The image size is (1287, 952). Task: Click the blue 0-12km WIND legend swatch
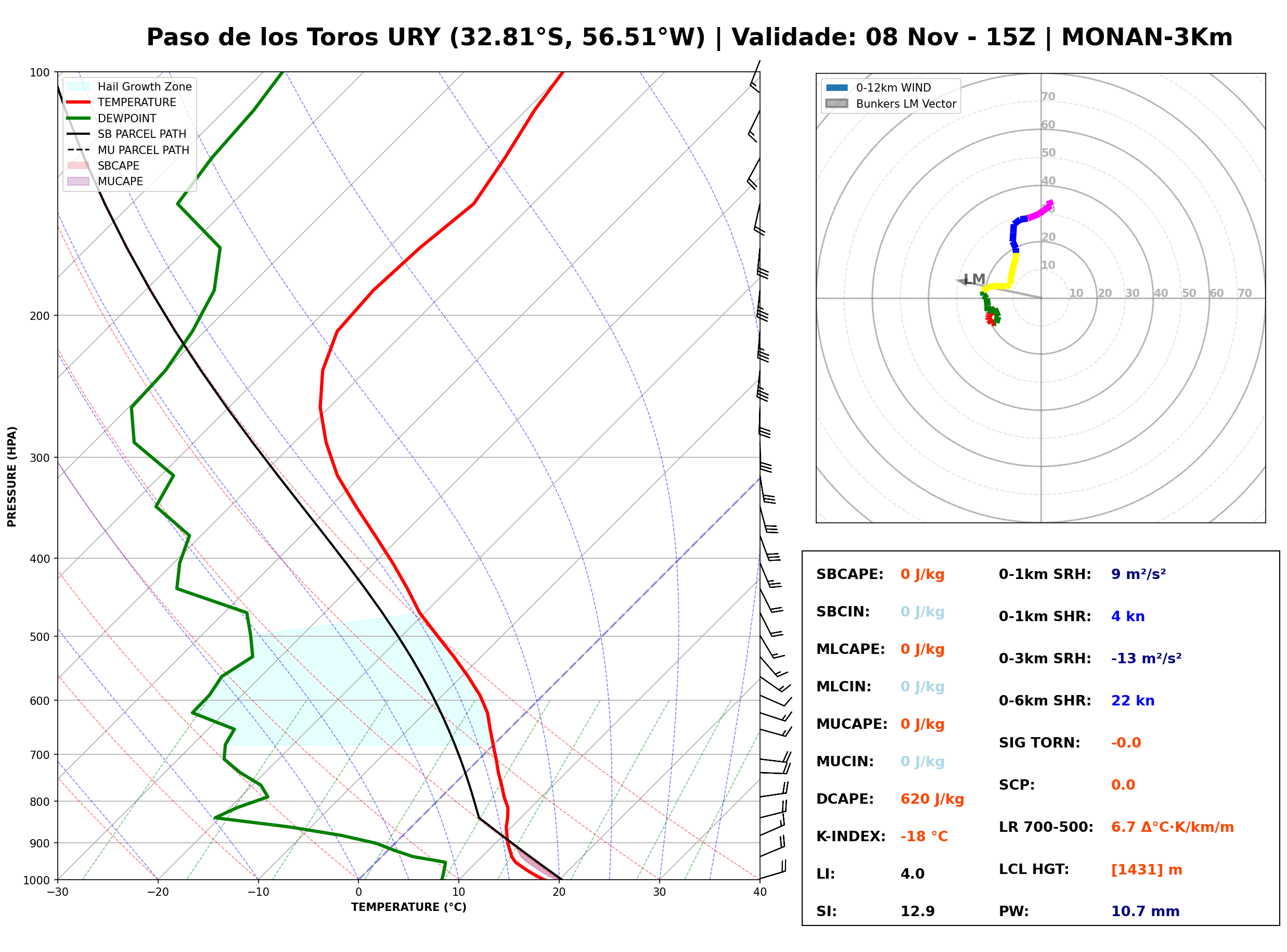(837, 87)
